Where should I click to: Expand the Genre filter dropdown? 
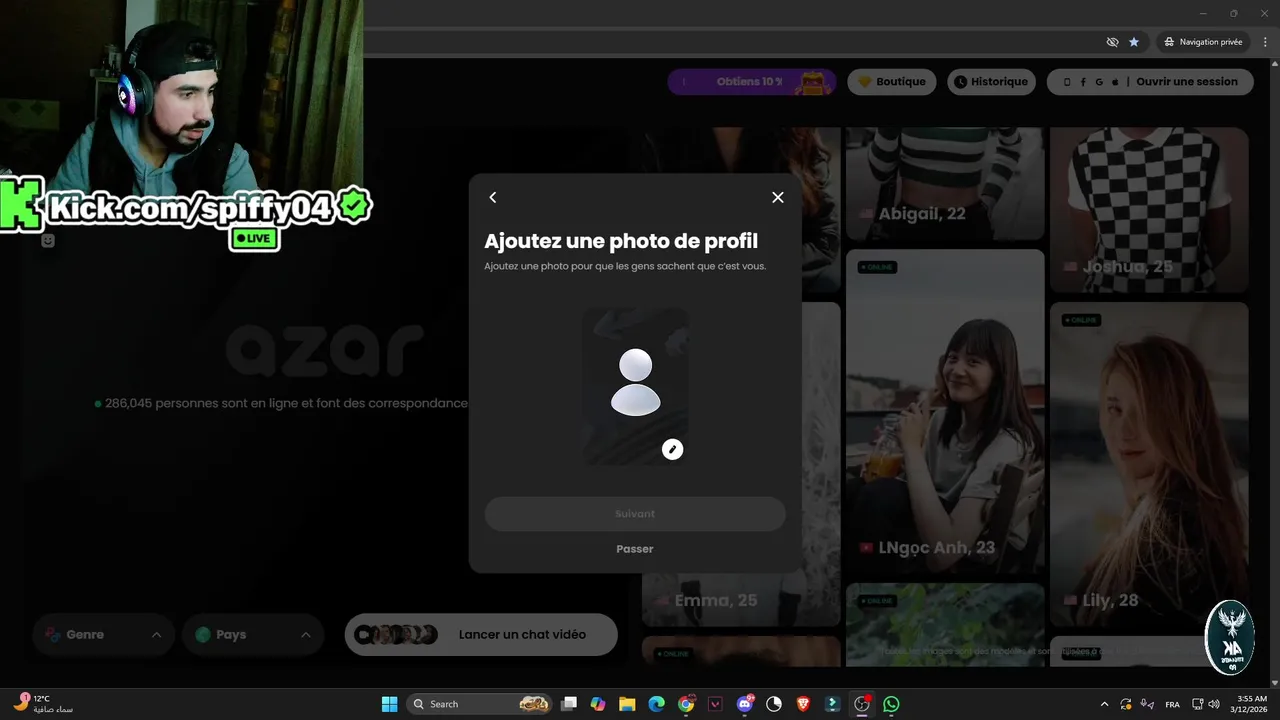(x=103, y=635)
